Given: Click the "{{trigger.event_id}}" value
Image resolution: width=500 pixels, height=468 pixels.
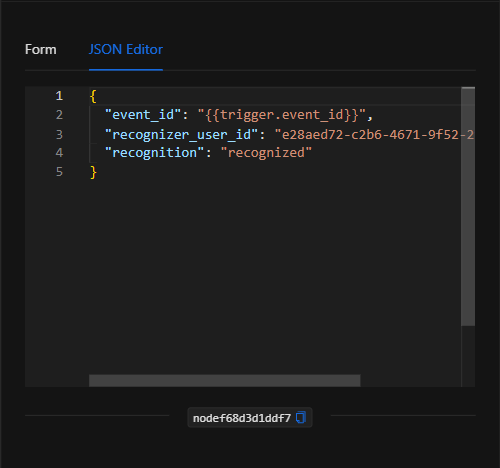Looking at the screenshot, I should point(282,115).
